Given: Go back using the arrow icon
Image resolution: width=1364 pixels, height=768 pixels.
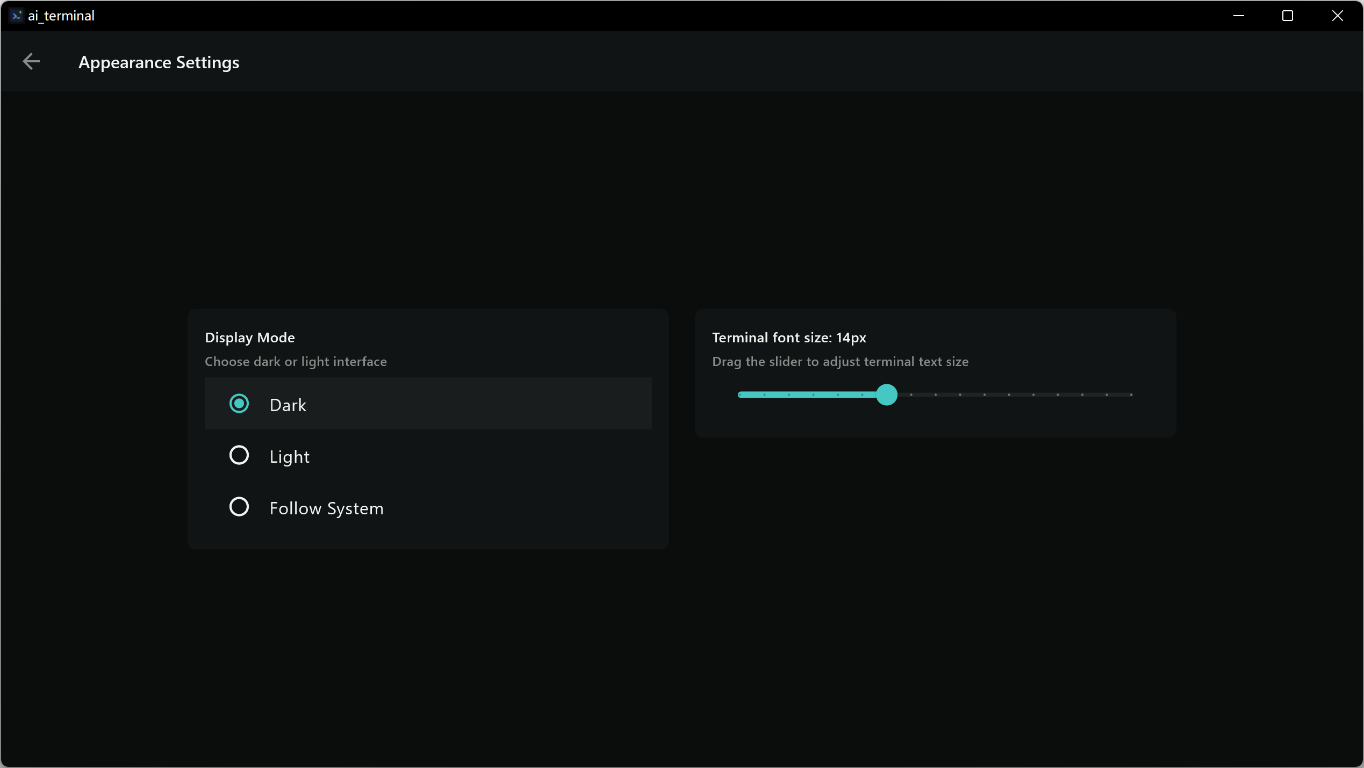Looking at the screenshot, I should tap(31, 62).
